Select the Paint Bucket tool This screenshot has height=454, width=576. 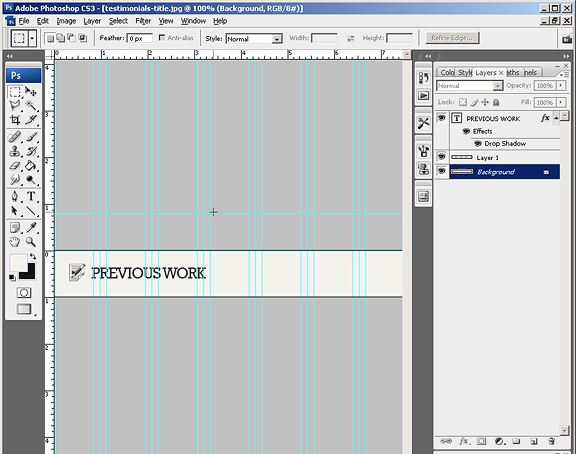click(x=31, y=166)
